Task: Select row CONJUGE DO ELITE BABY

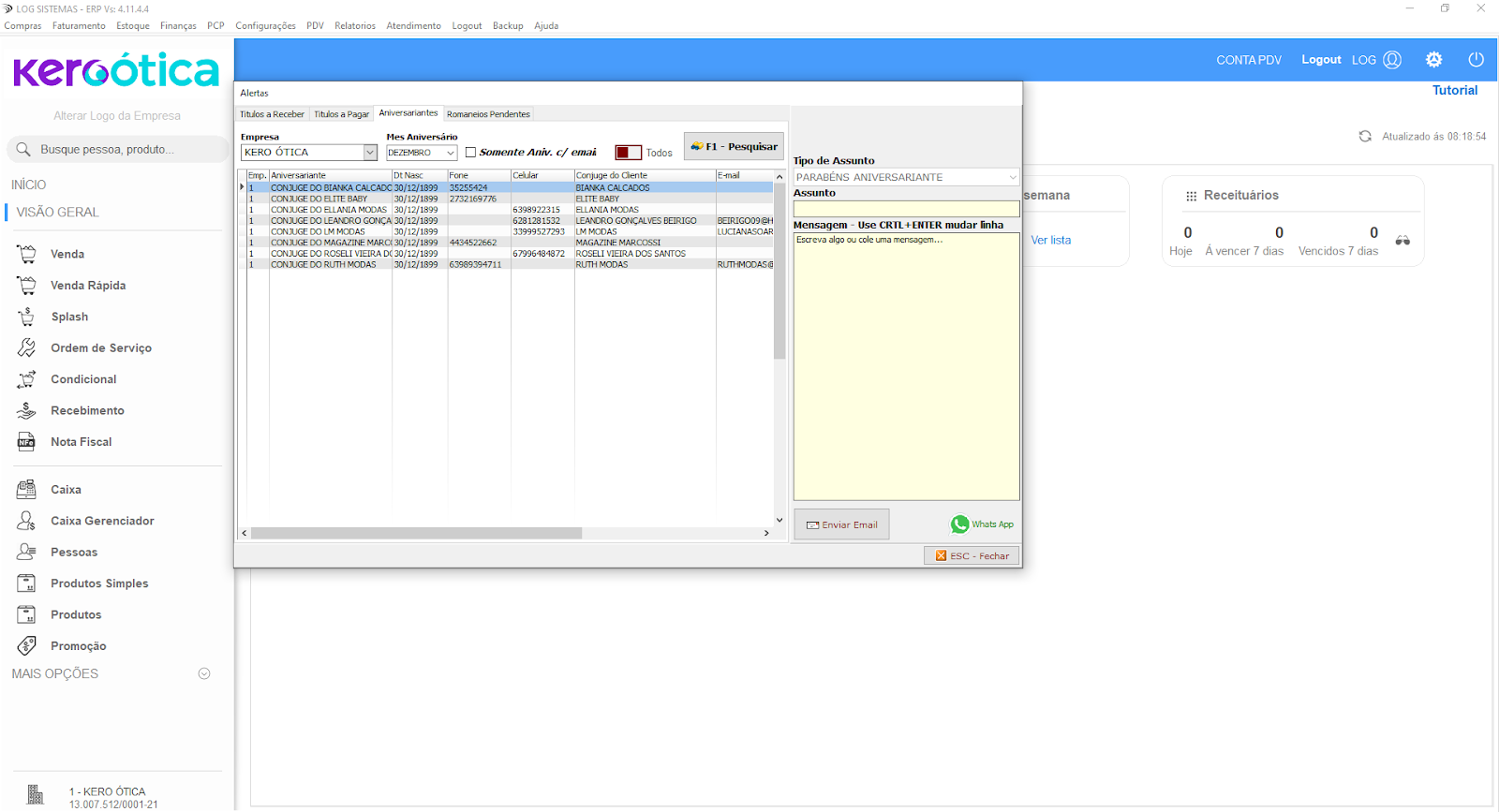Action: tap(511, 199)
